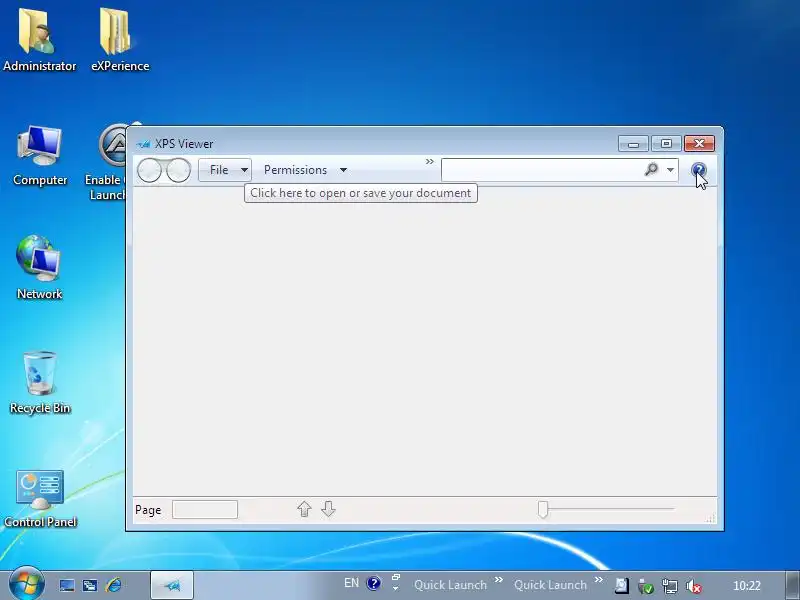Open the File menu
This screenshot has width=800, height=600.
[x=219, y=170]
